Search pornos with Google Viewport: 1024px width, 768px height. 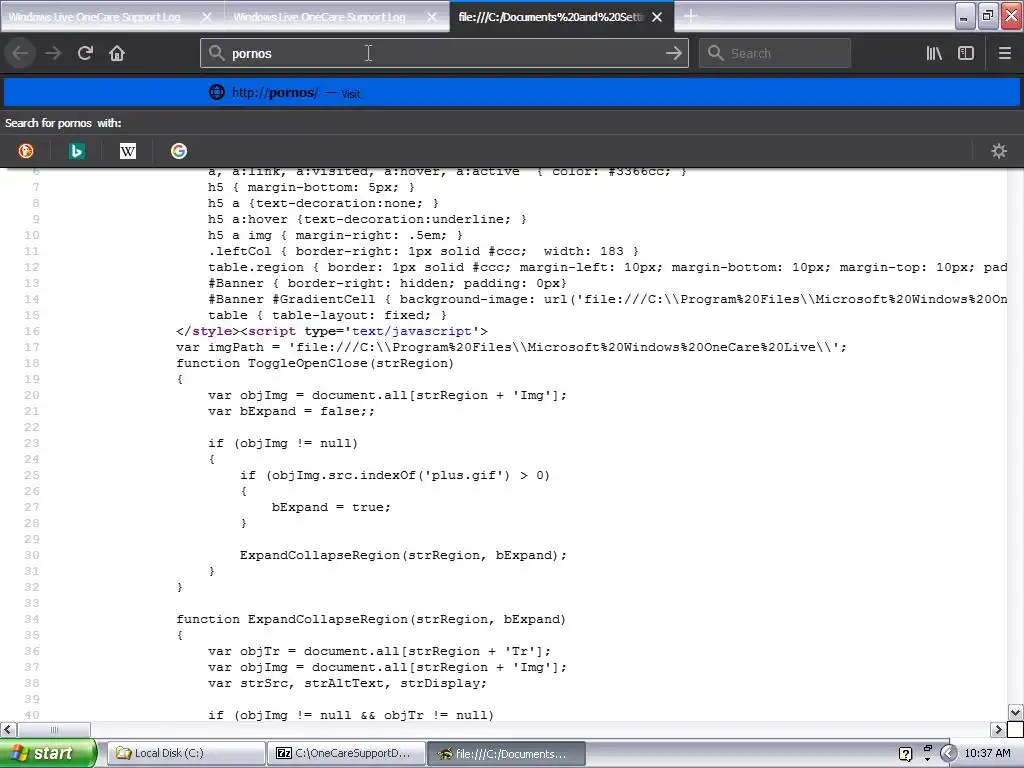[179, 151]
